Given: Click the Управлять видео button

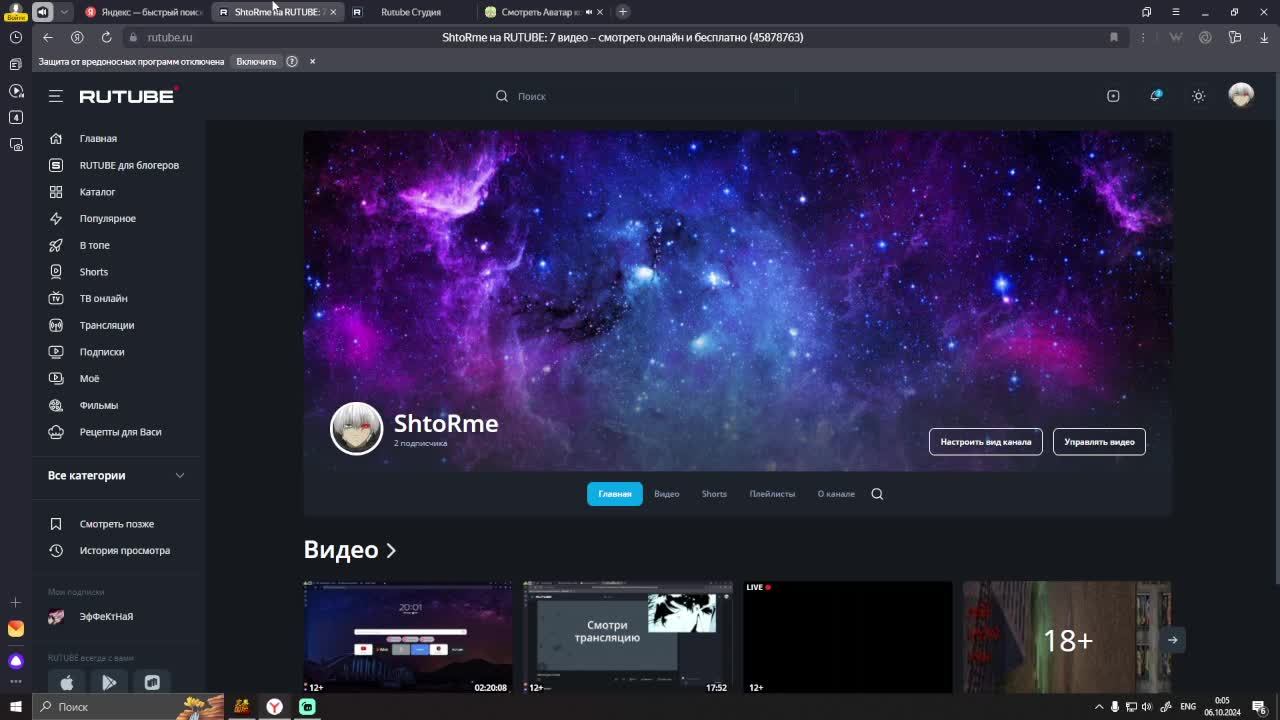Looking at the screenshot, I should [x=1099, y=442].
